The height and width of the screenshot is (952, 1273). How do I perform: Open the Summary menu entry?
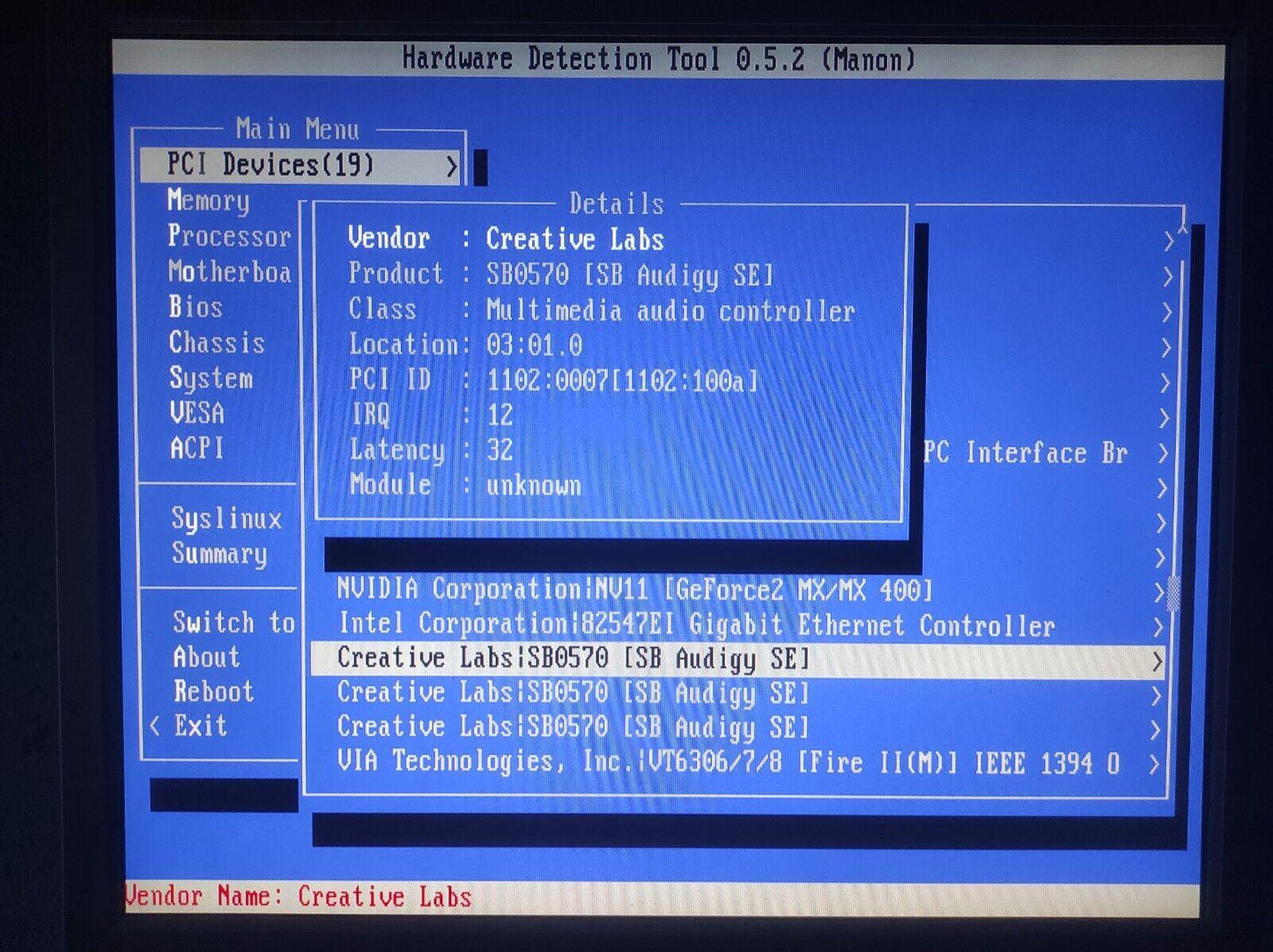(x=219, y=554)
